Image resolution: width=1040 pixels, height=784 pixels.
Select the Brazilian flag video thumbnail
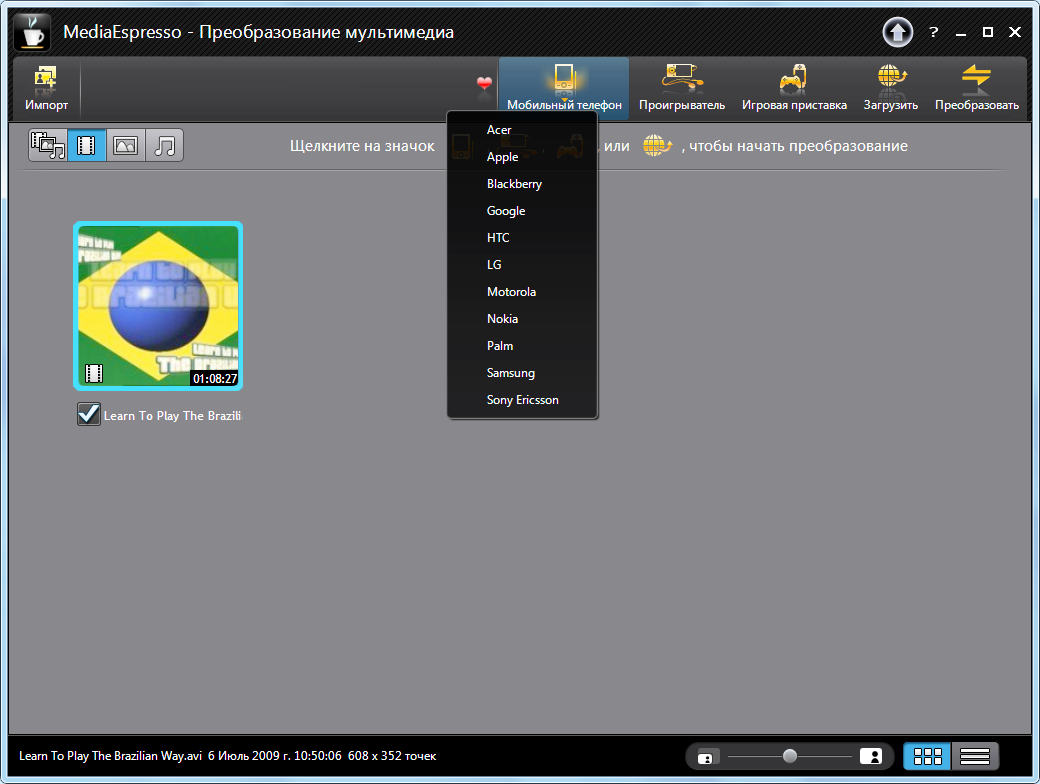158,306
